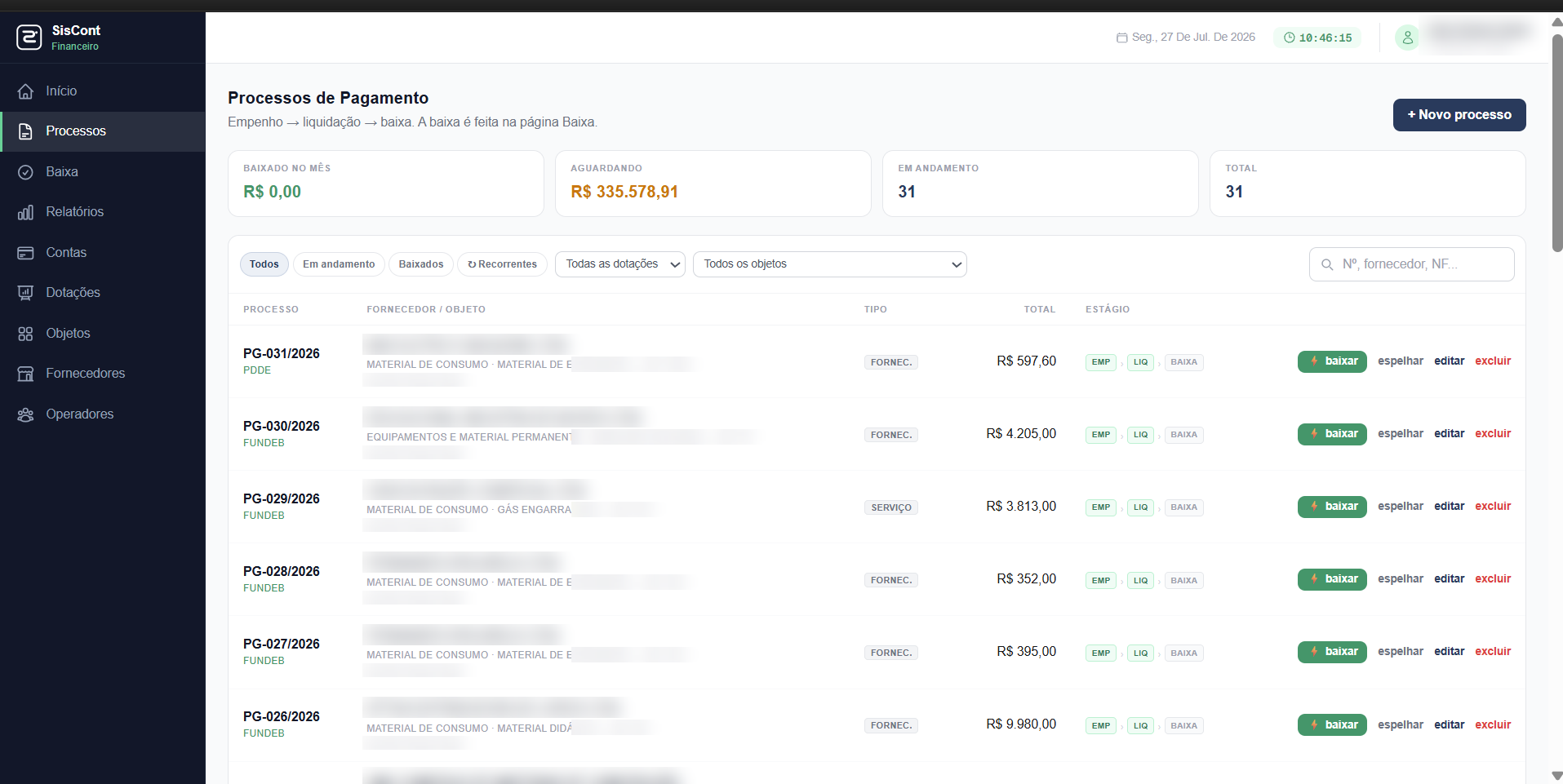Click espelhar for PG-030/2026
Viewport: 1563px width, 784px height.
click(1401, 434)
